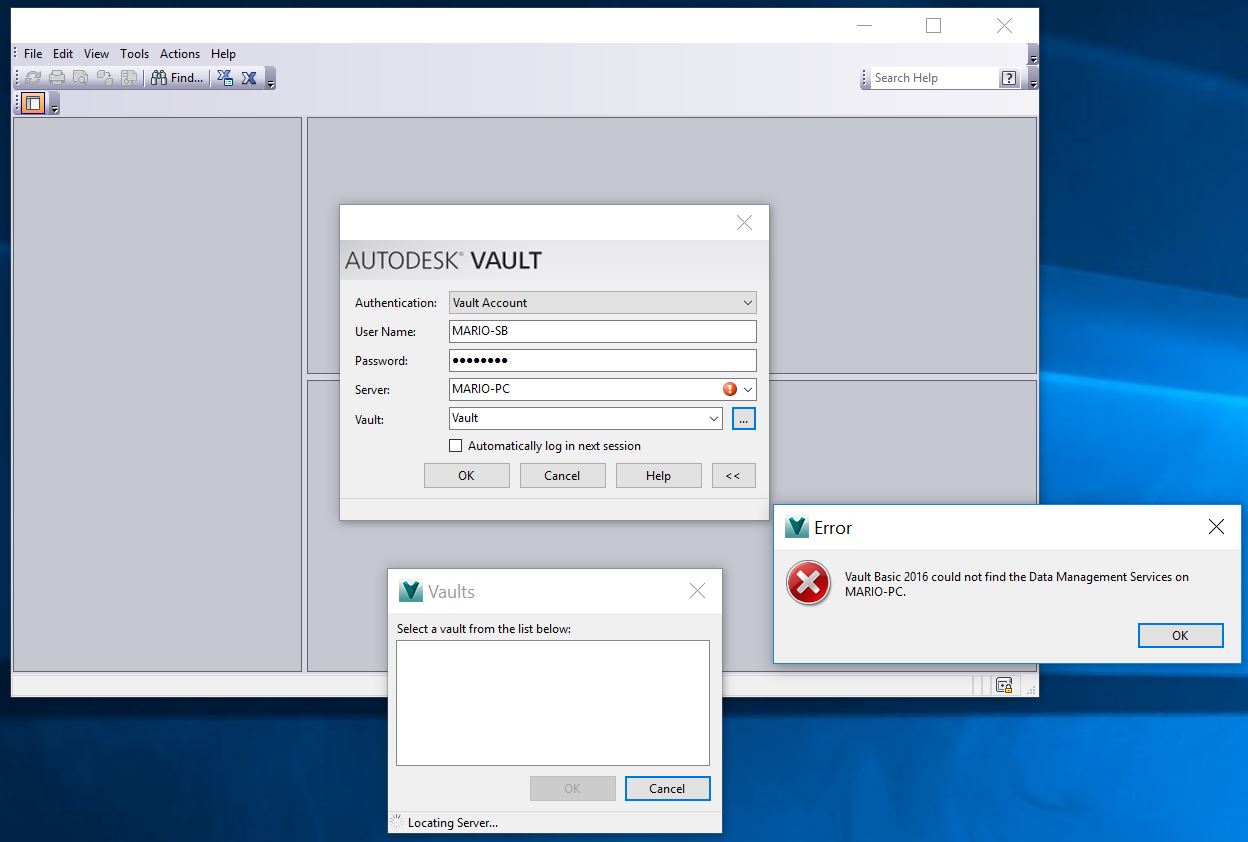Click the Find binoculars icon

(161, 77)
